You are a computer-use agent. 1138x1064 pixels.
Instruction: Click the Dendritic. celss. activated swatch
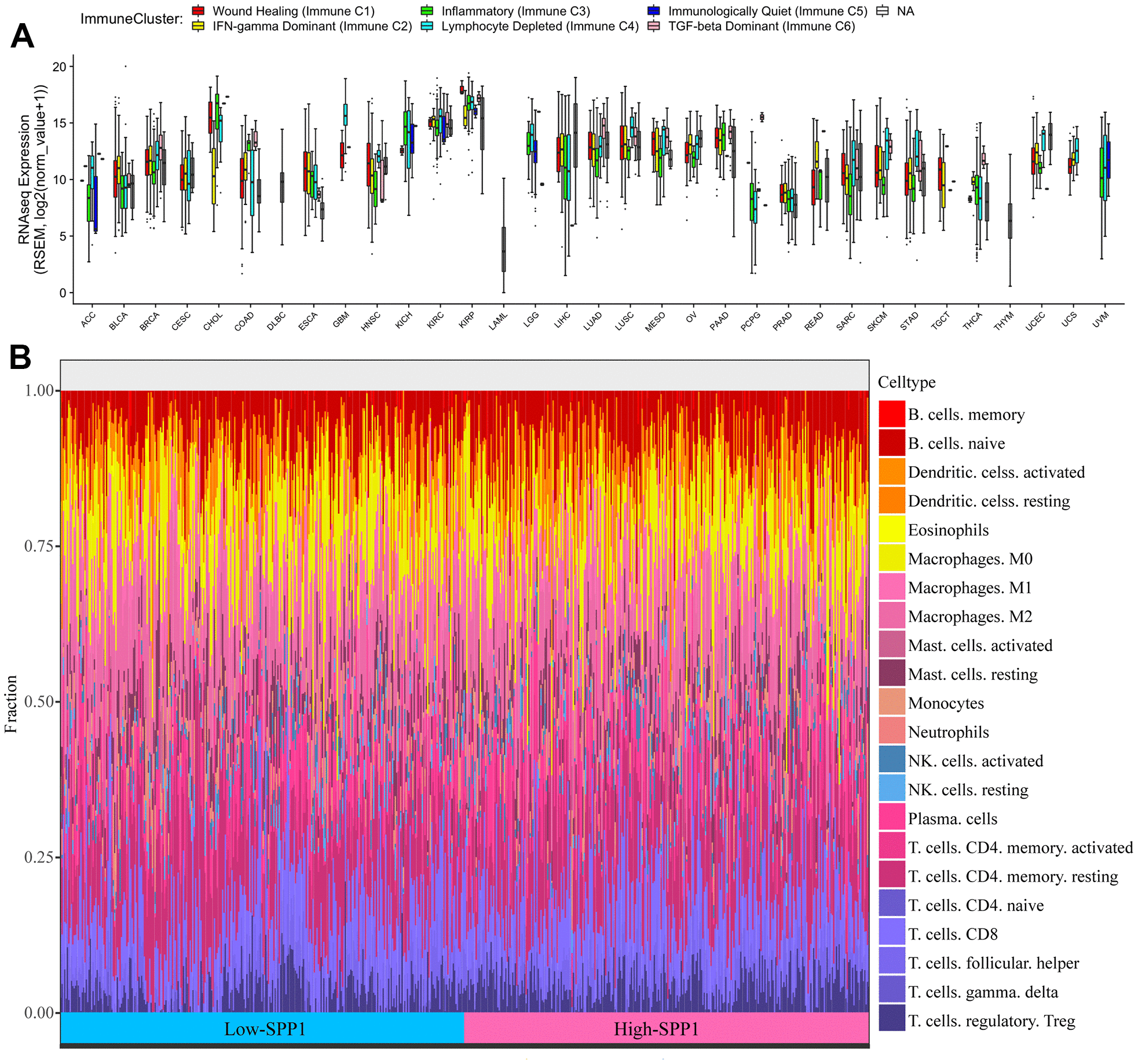(891, 471)
